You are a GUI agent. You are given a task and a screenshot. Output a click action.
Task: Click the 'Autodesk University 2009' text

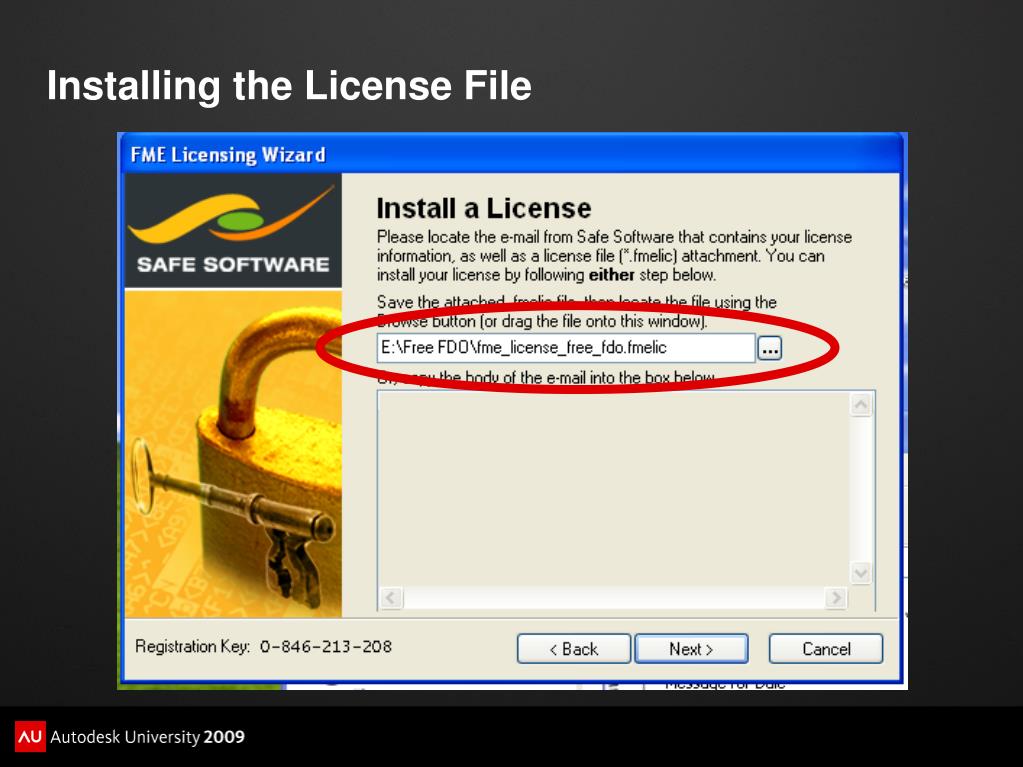(147, 737)
